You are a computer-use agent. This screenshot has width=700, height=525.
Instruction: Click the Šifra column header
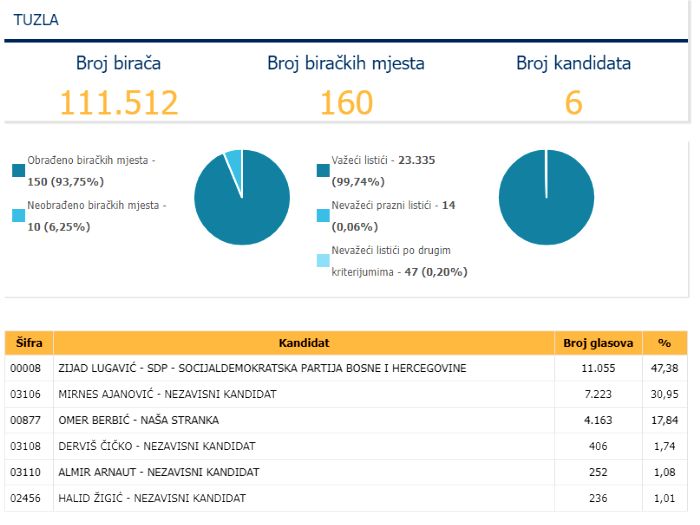tap(29, 343)
